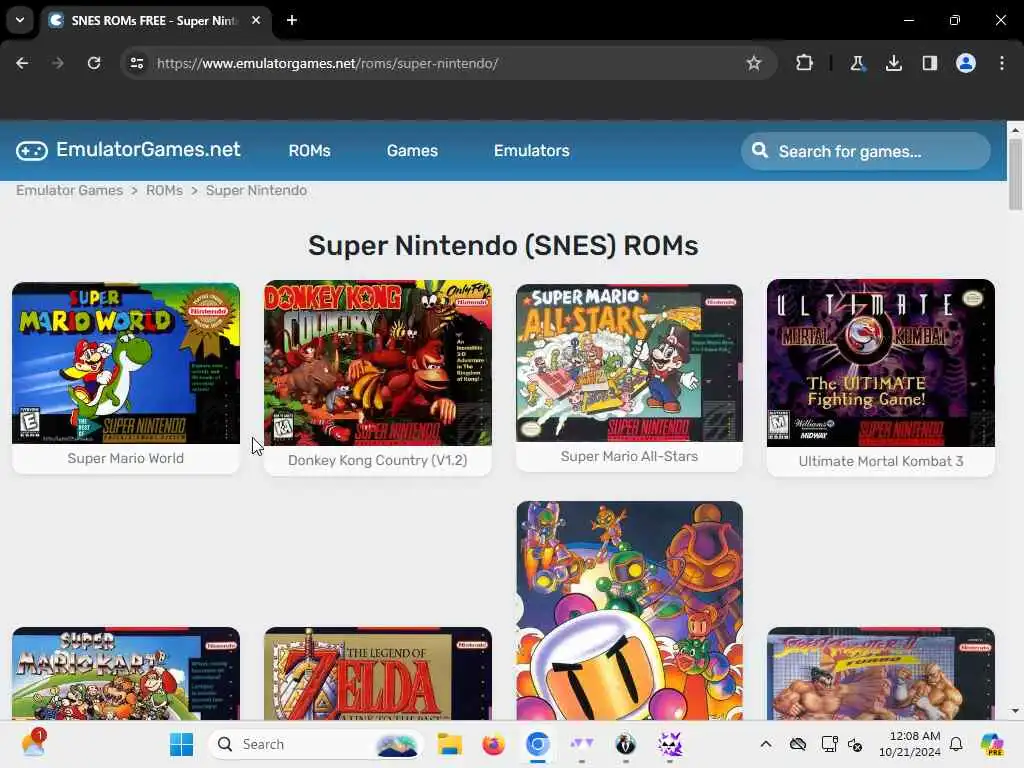Open the Super Mario World cover art
This screenshot has height=768, width=1024.
point(126,363)
